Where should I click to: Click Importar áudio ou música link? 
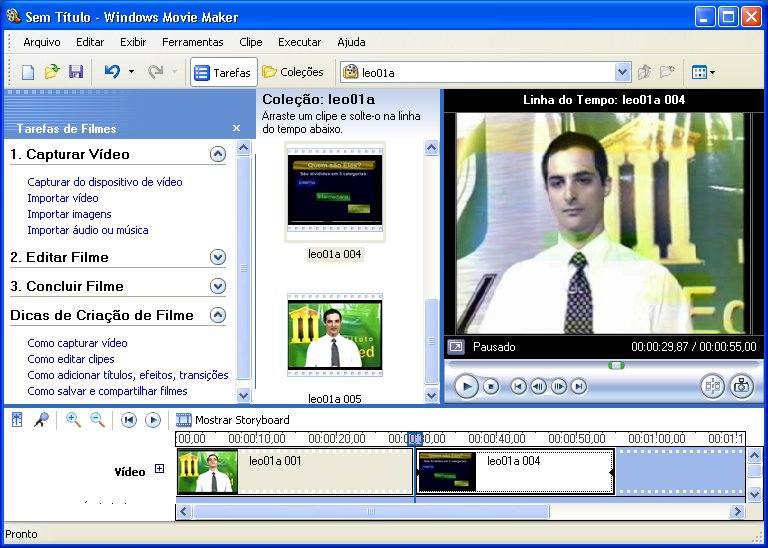[88, 230]
